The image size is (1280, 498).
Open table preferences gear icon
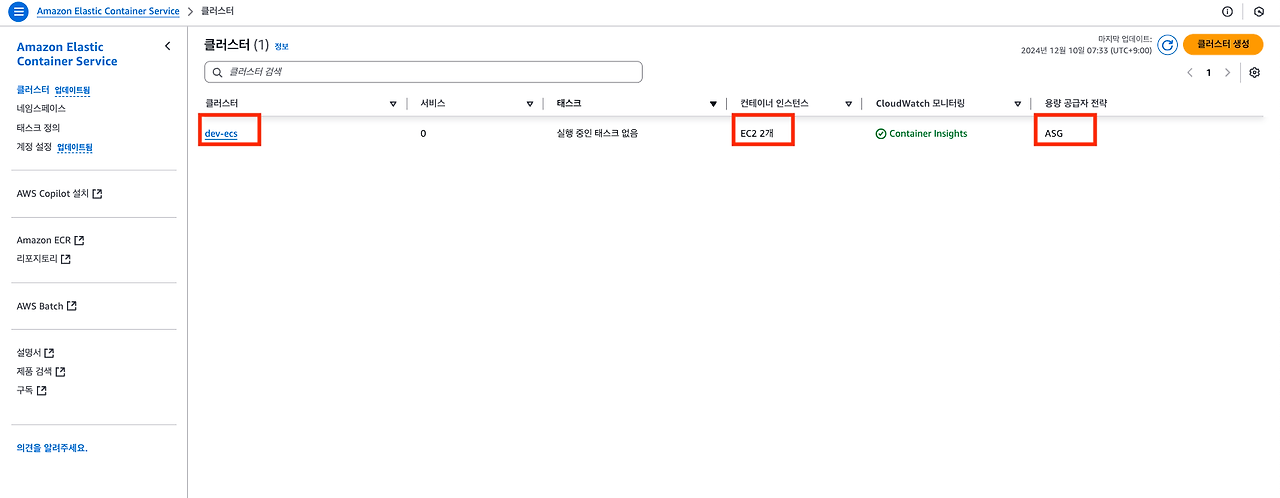(1255, 73)
